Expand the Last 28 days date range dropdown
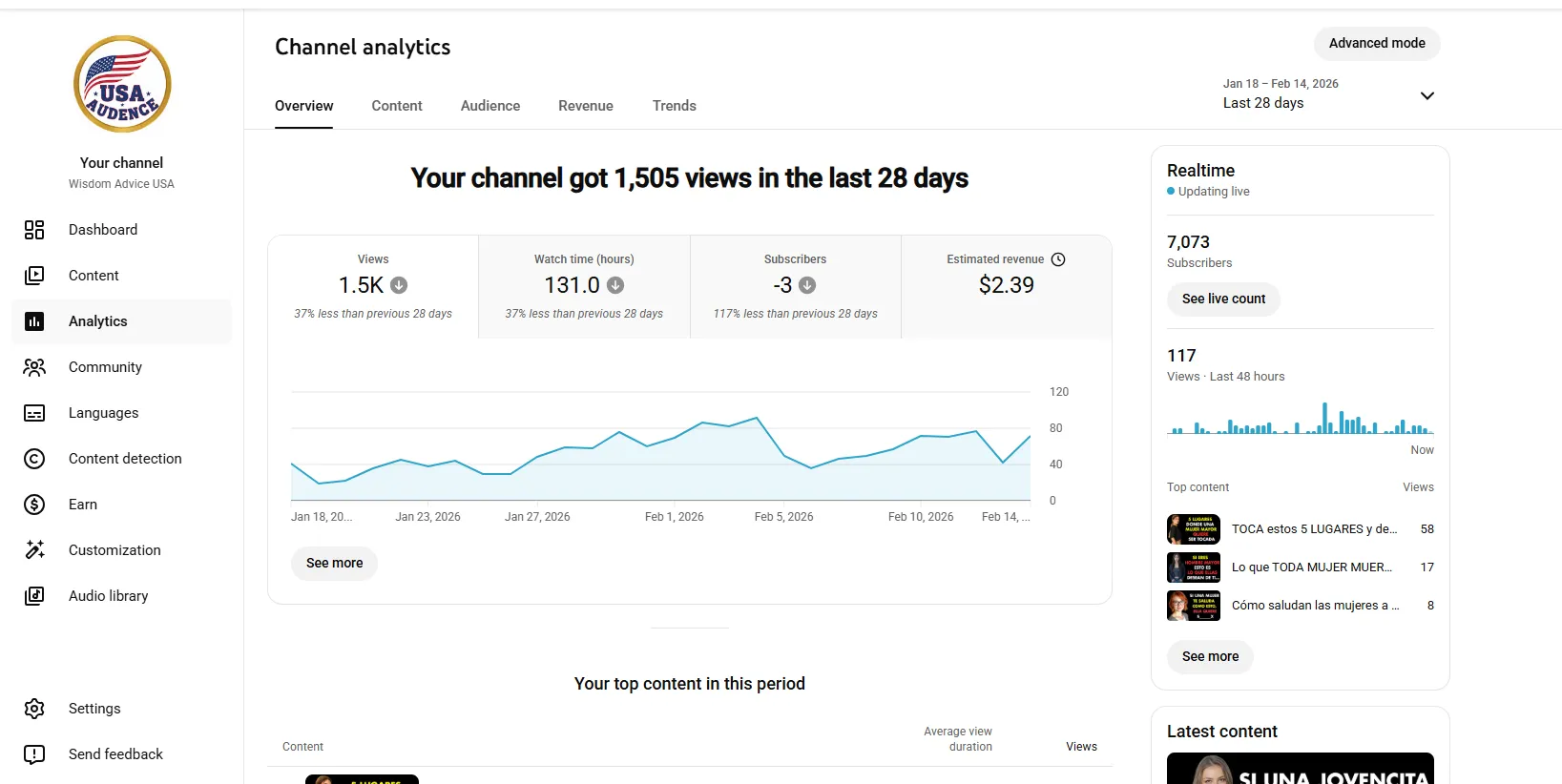The width and height of the screenshot is (1562, 784). (1328, 94)
